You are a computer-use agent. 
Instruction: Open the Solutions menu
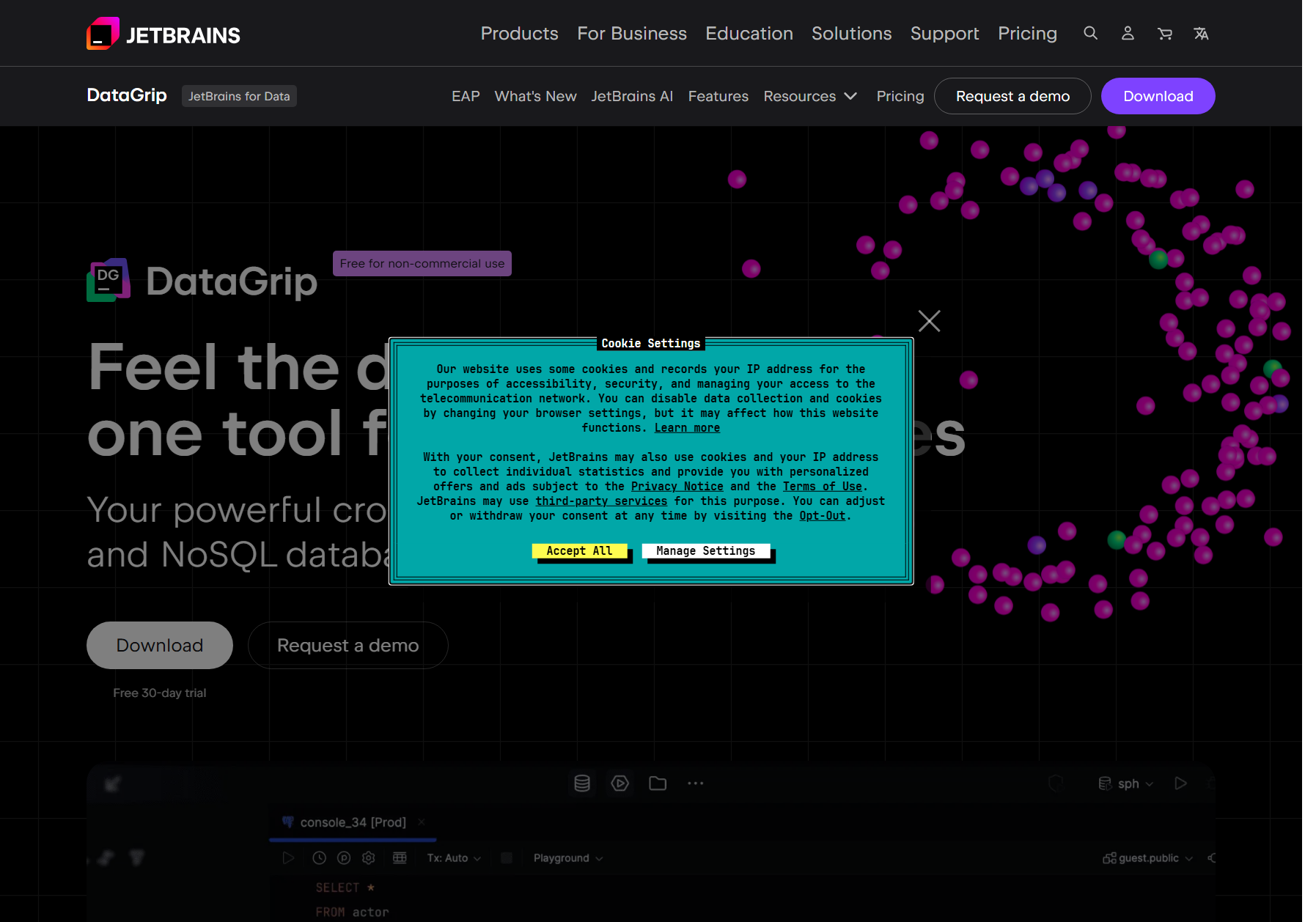851,33
